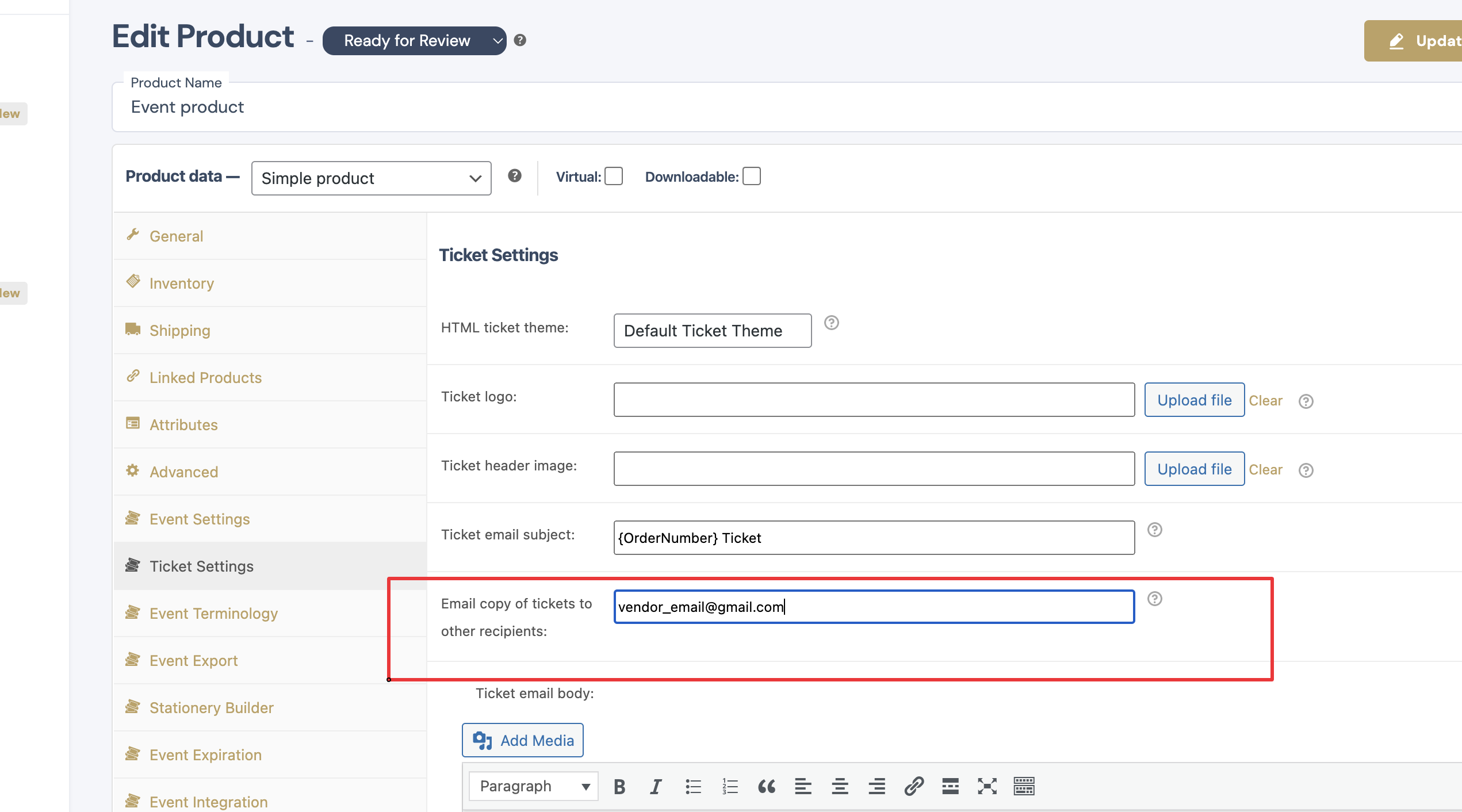Click the Update product button
1462x812 pixels.
coord(1414,41)
